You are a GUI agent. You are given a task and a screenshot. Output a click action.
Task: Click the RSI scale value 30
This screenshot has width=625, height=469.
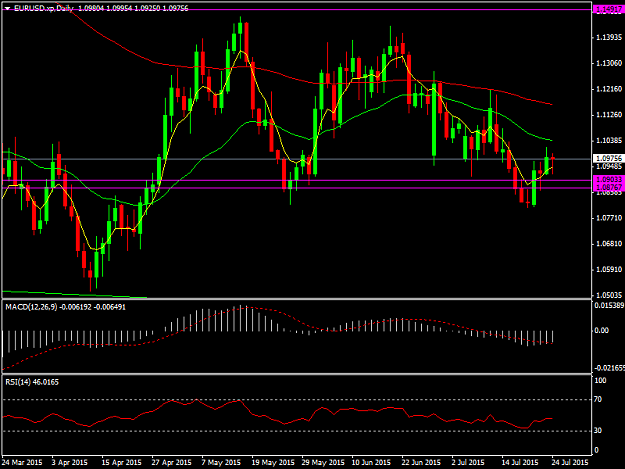click(598, 431)
